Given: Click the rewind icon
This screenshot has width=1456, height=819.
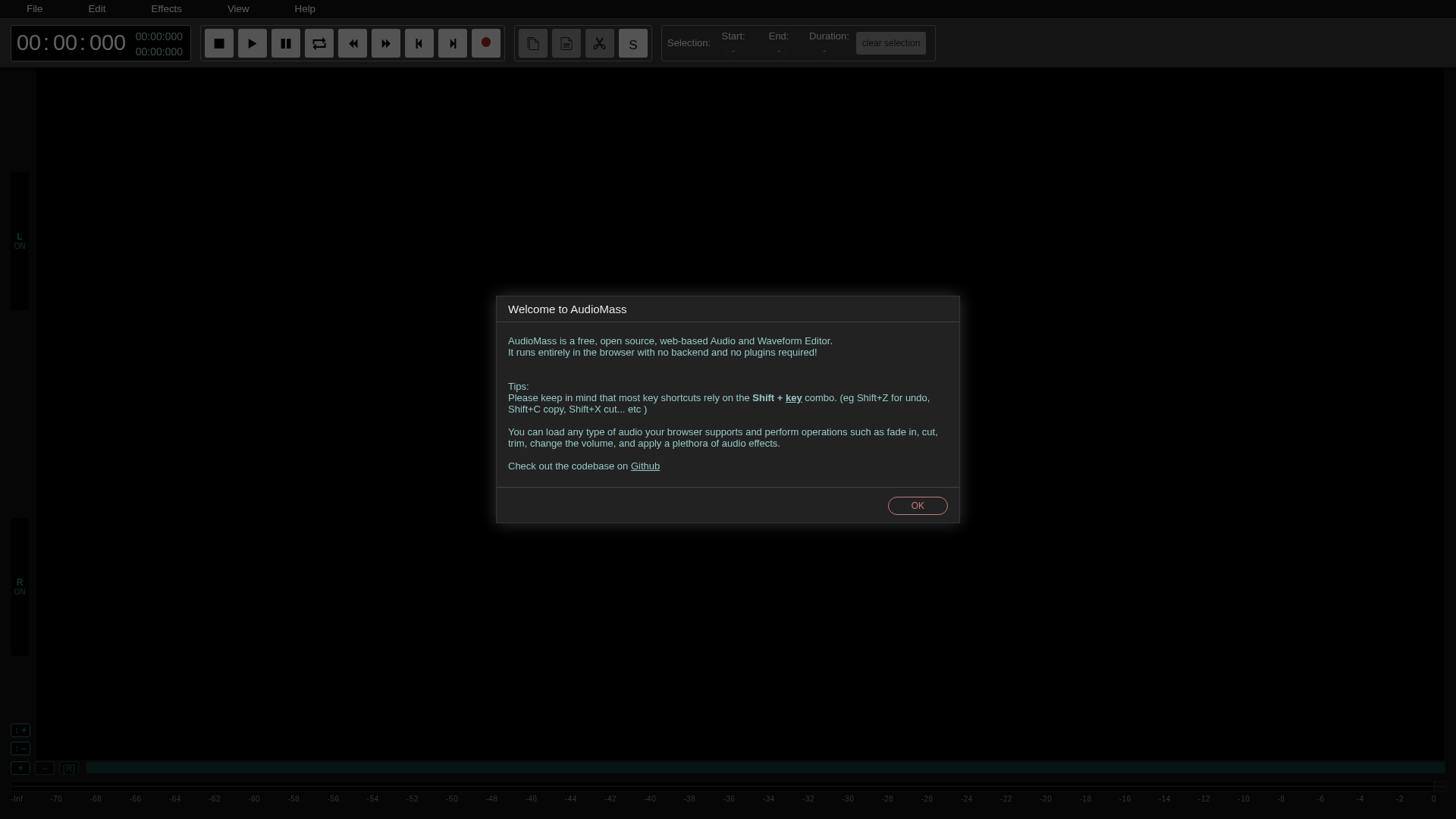Looking at the screenshot, I should click(x=353, y=43).
